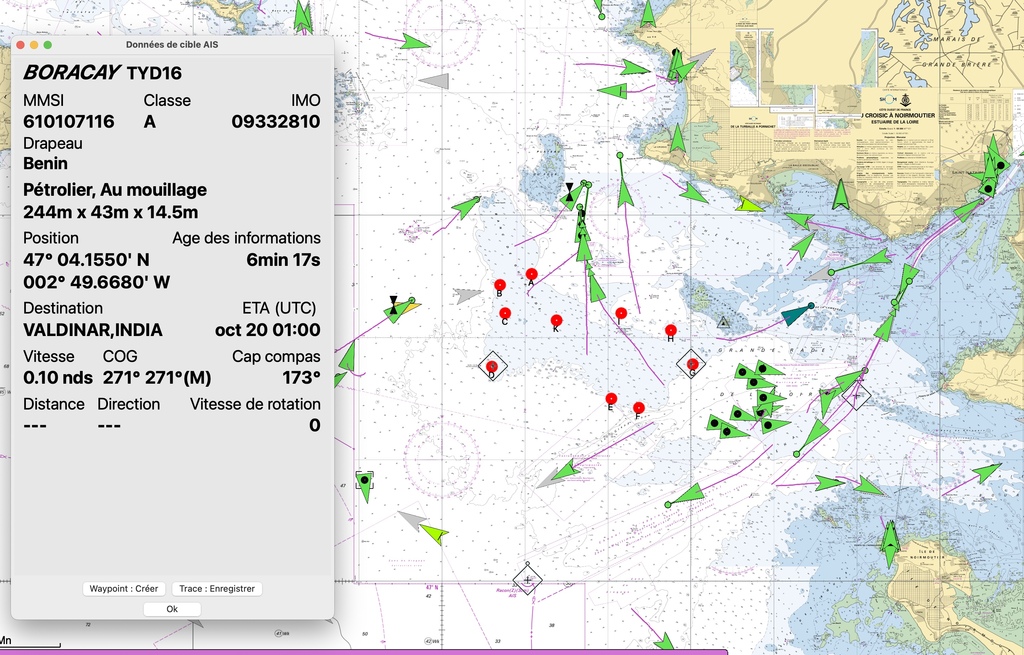Click the Trace : Enregistrer button
Viewport: 1024px width, 655px height.
click(217, 589)
